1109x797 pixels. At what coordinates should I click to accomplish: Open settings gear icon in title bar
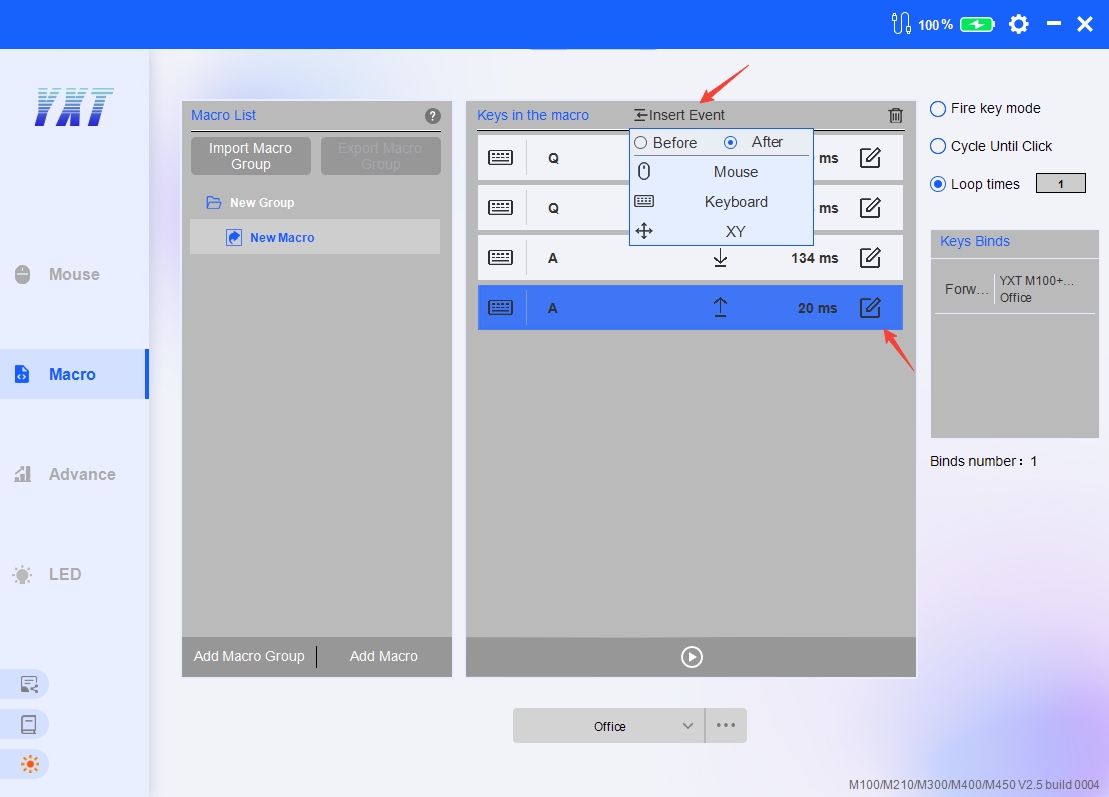pos(1018,24)
